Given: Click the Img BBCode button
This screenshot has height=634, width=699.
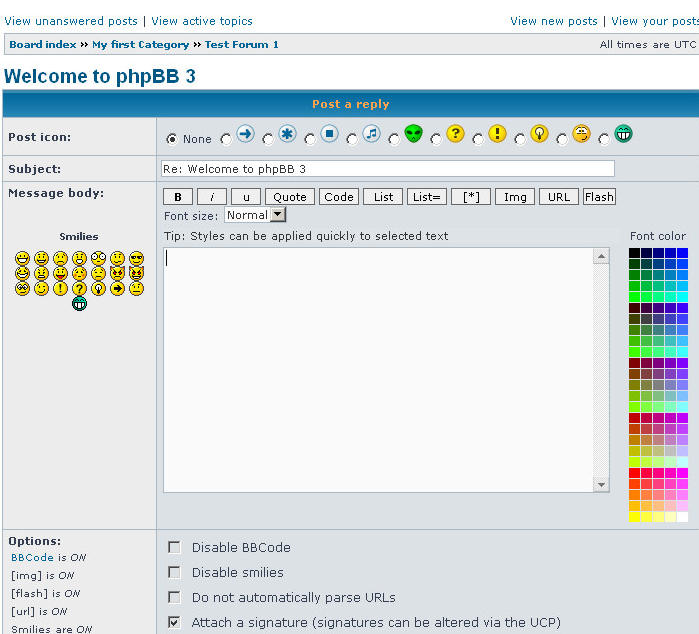Looking at the screenshot, I should (515, 197).
